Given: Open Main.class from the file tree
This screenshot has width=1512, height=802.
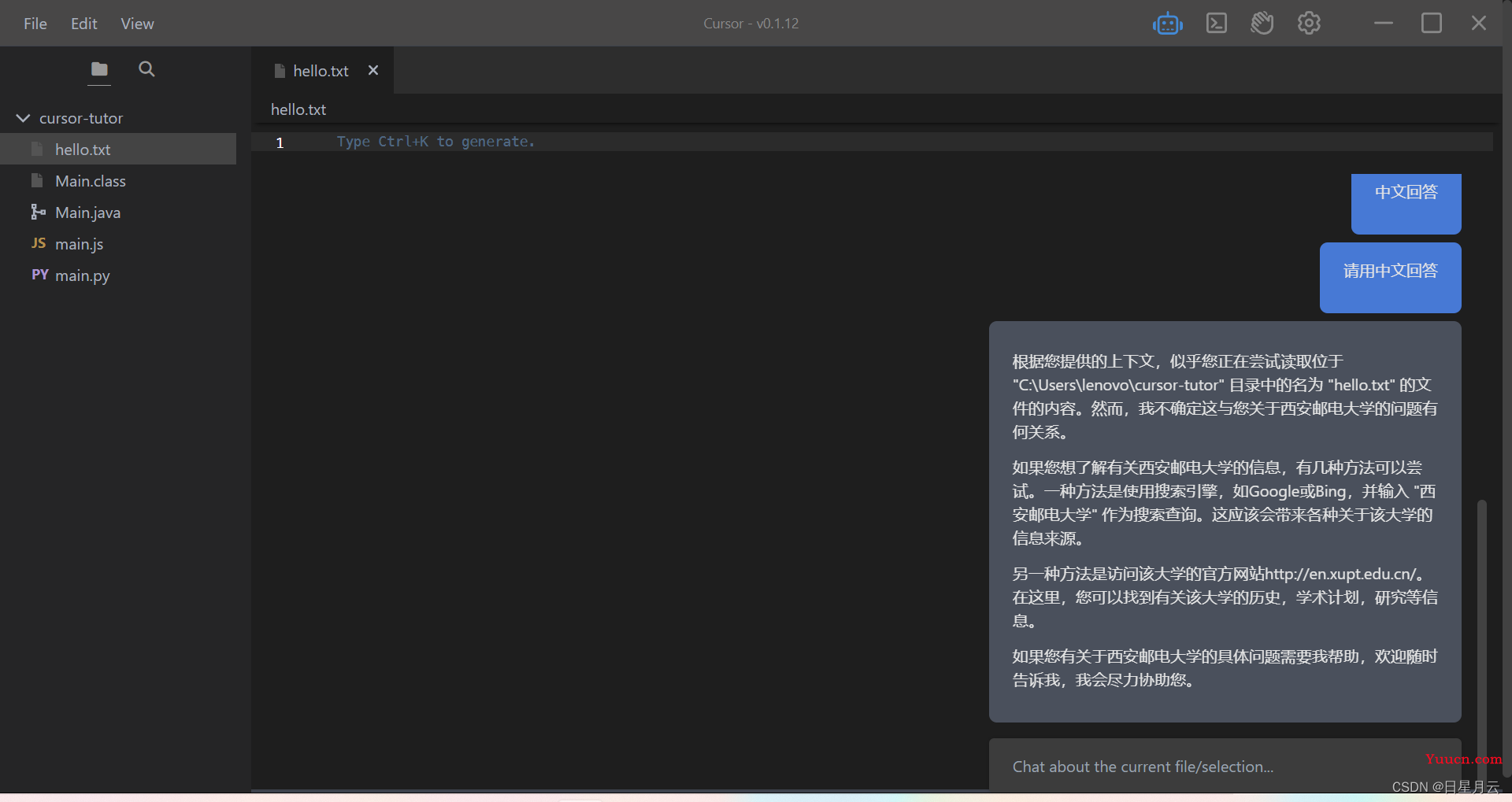Looking at the screenshot, I should click(118, 180).
